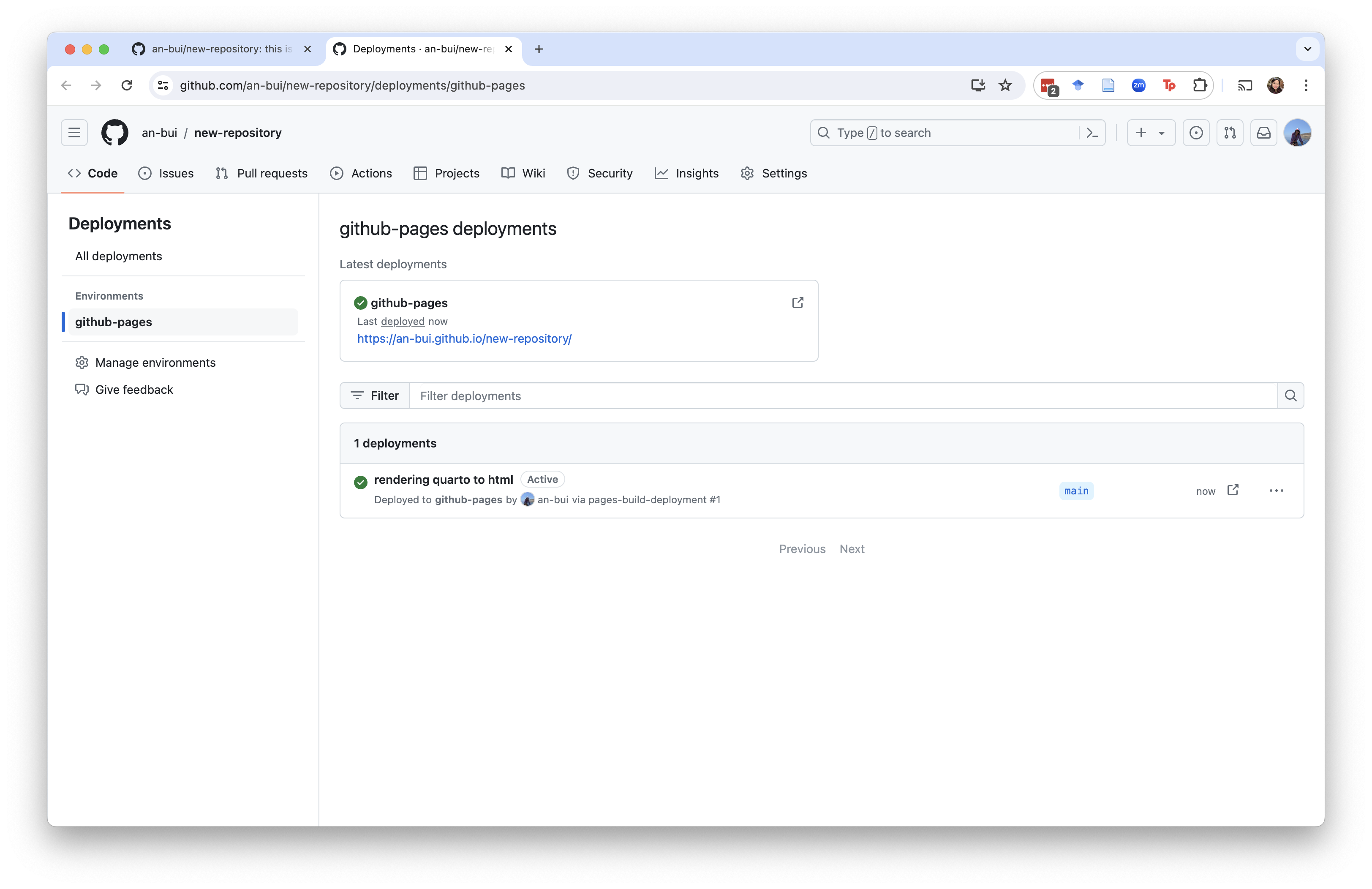Open the deployment row three-dot menu
Image resolution: width=1372 pixels, height=889 pixels.
(1276, 491)
